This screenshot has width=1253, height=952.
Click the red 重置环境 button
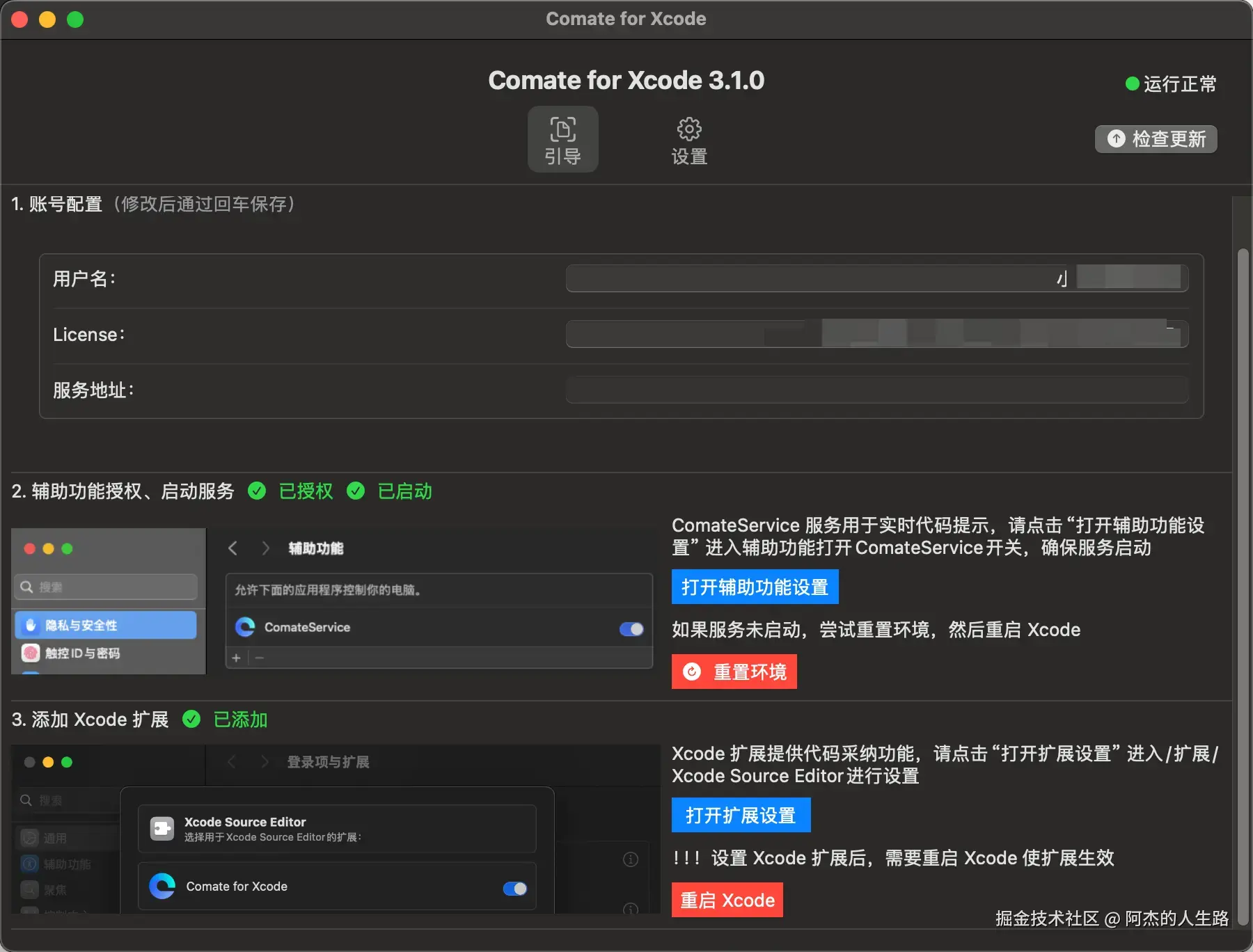click(734, 672)
